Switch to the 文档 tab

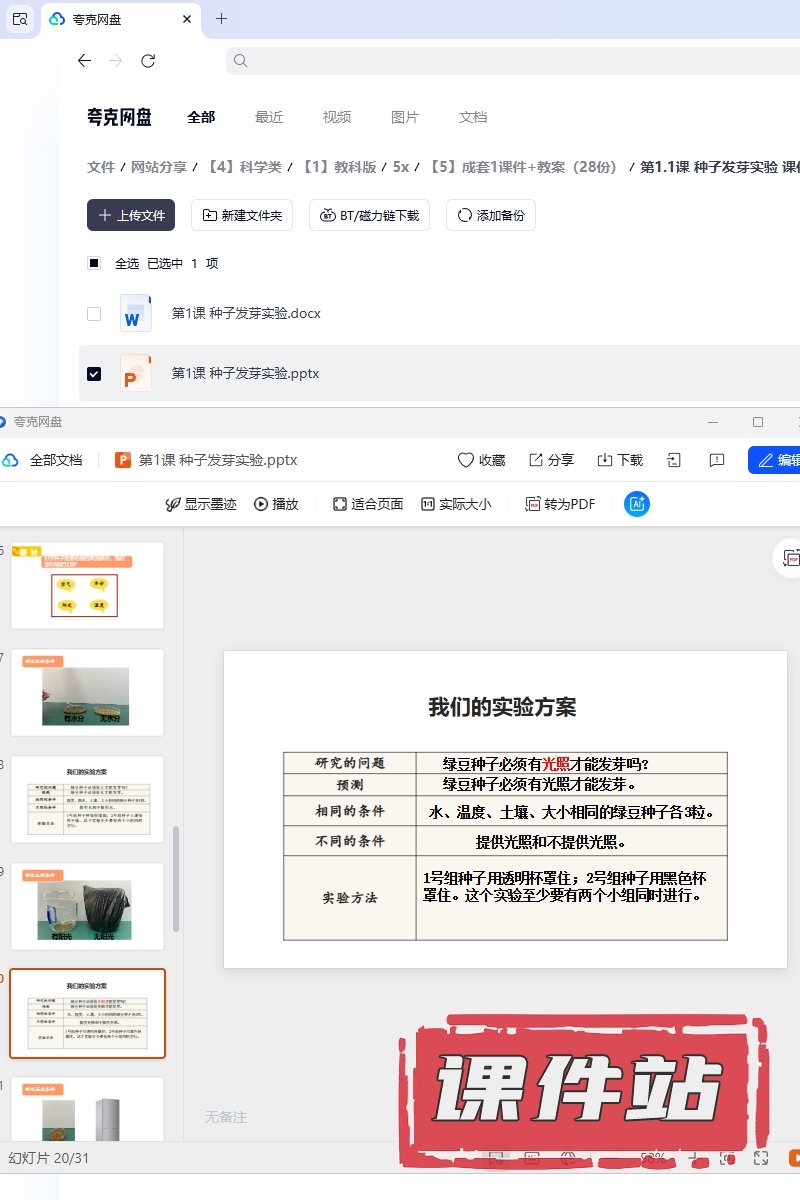click(x=473, y=117)
